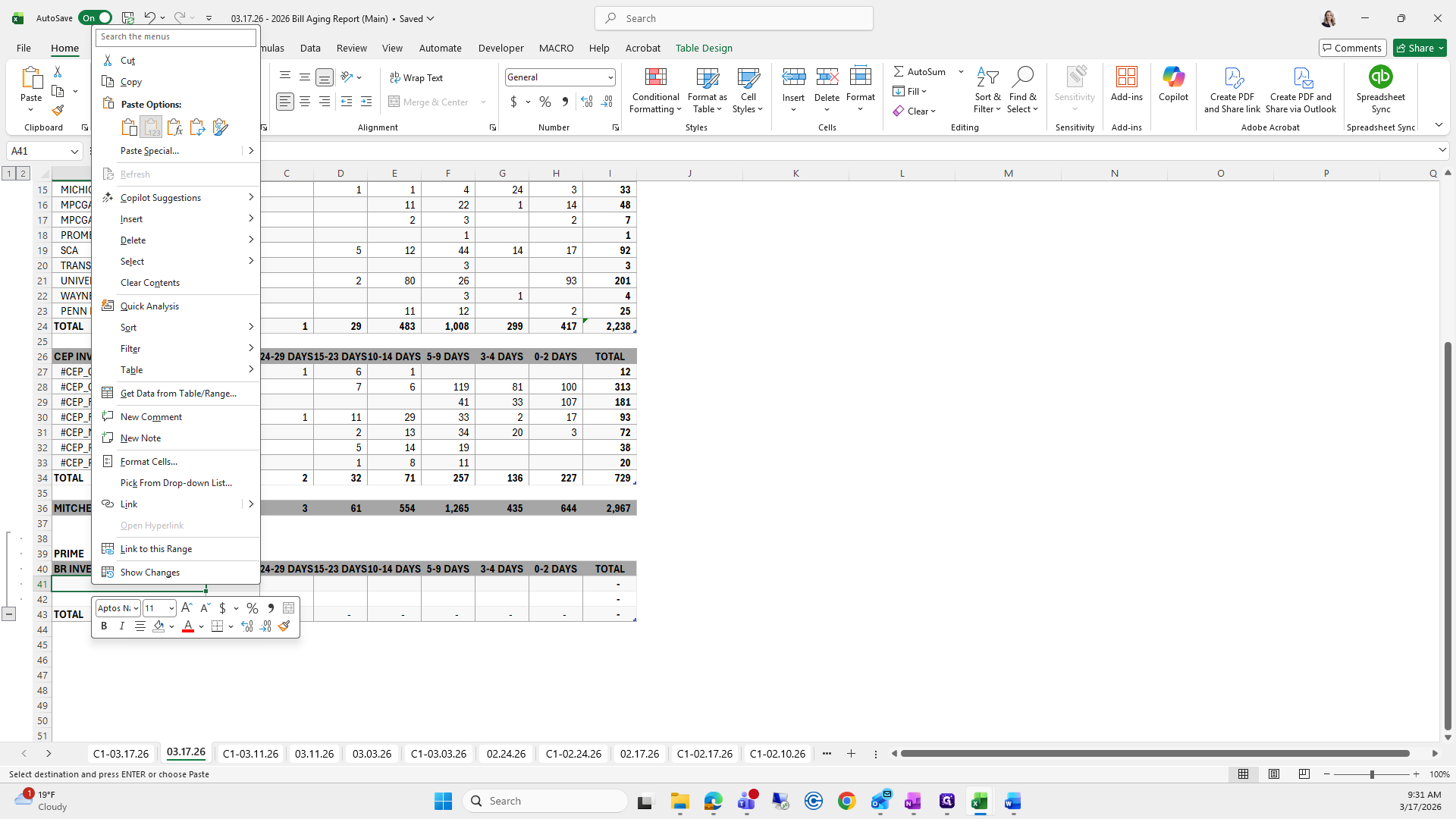Image resolution: width=1456 pixels, height=819 pixels.
Task: Expand the mini toolbar font size dropdown
Action: (x=171, y=608)
